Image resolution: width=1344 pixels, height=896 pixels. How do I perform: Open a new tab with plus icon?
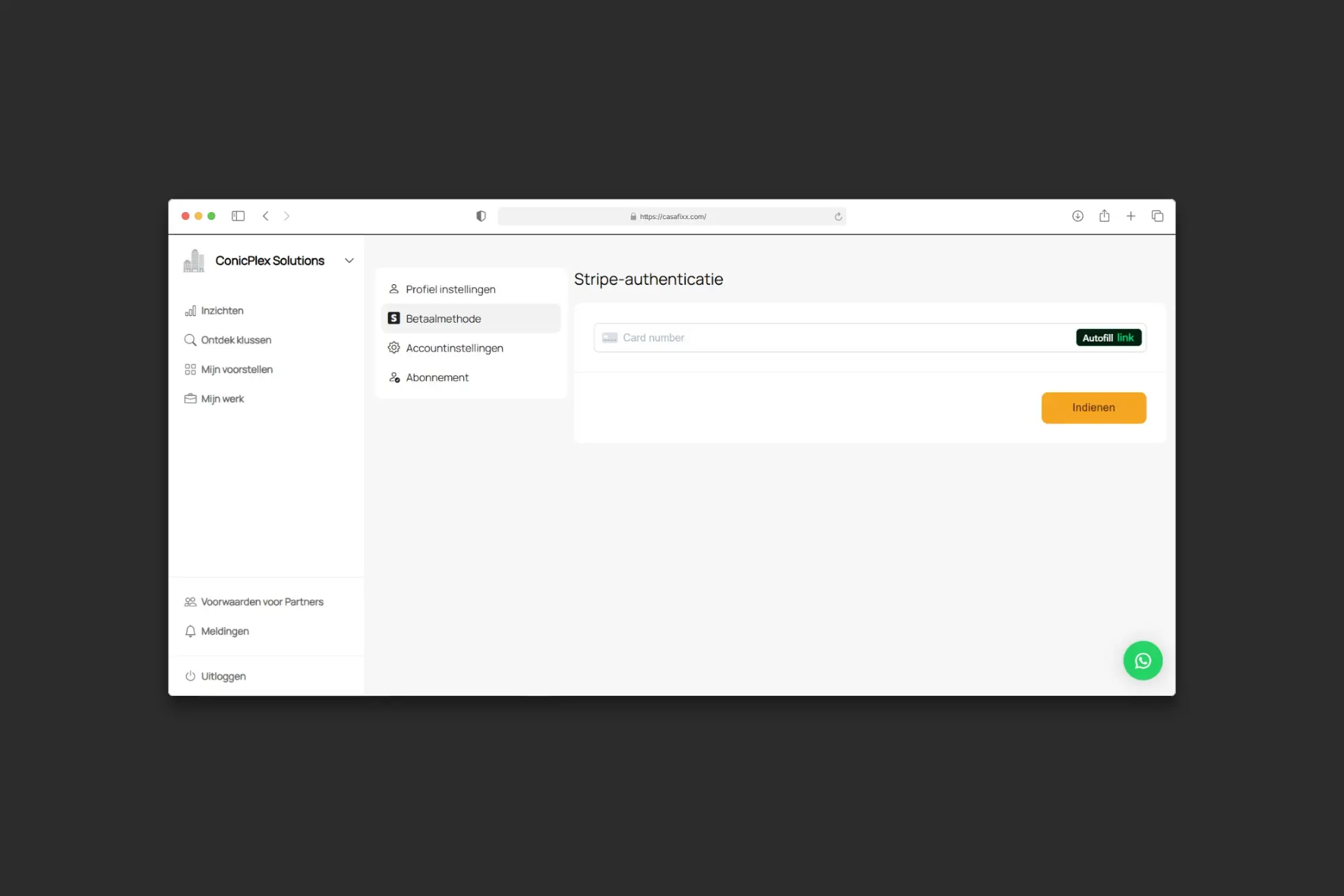click(1130, 216)
